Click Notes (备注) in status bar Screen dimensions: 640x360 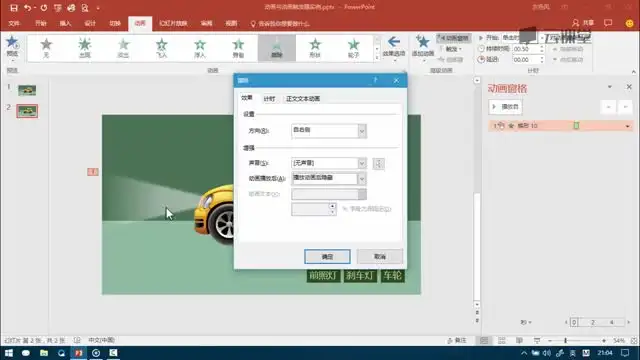pyautogui.click(x=457, y=340)
